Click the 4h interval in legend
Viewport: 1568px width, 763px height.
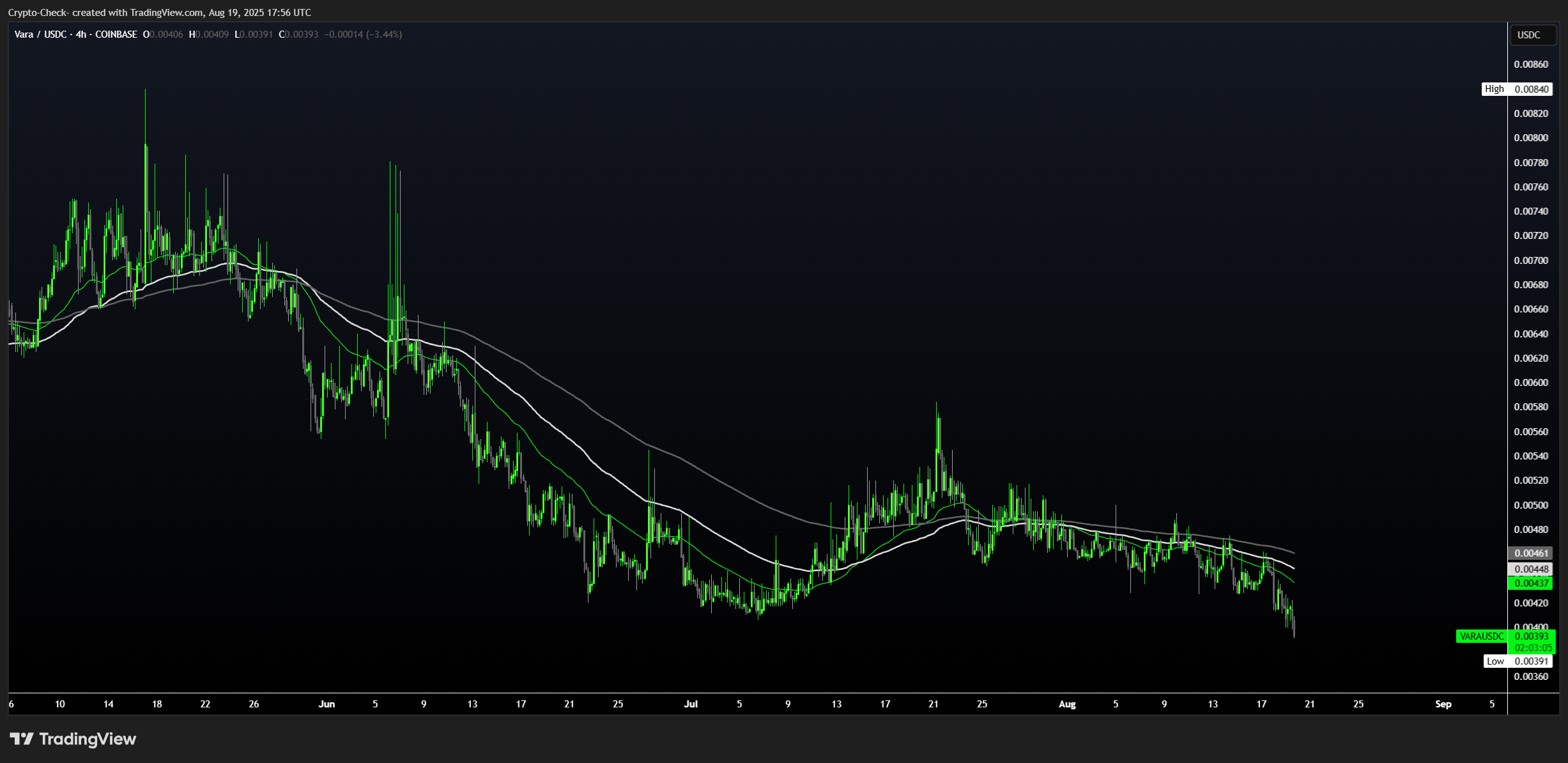coord(81,35)
